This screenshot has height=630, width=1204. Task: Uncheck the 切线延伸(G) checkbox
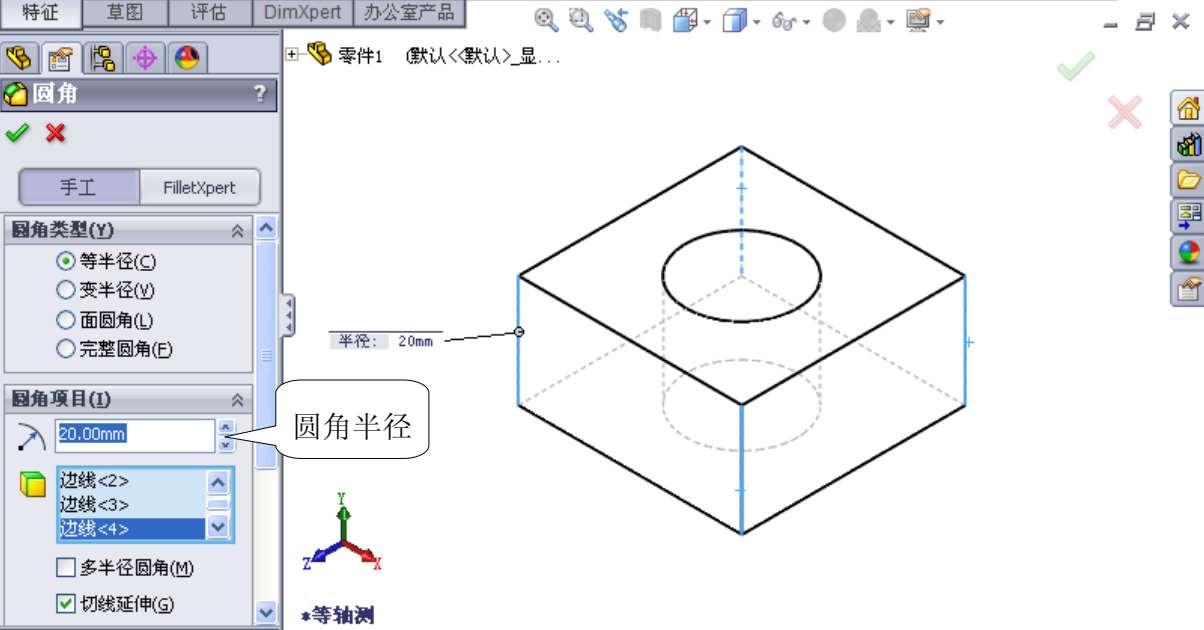(x=66, y=603)
